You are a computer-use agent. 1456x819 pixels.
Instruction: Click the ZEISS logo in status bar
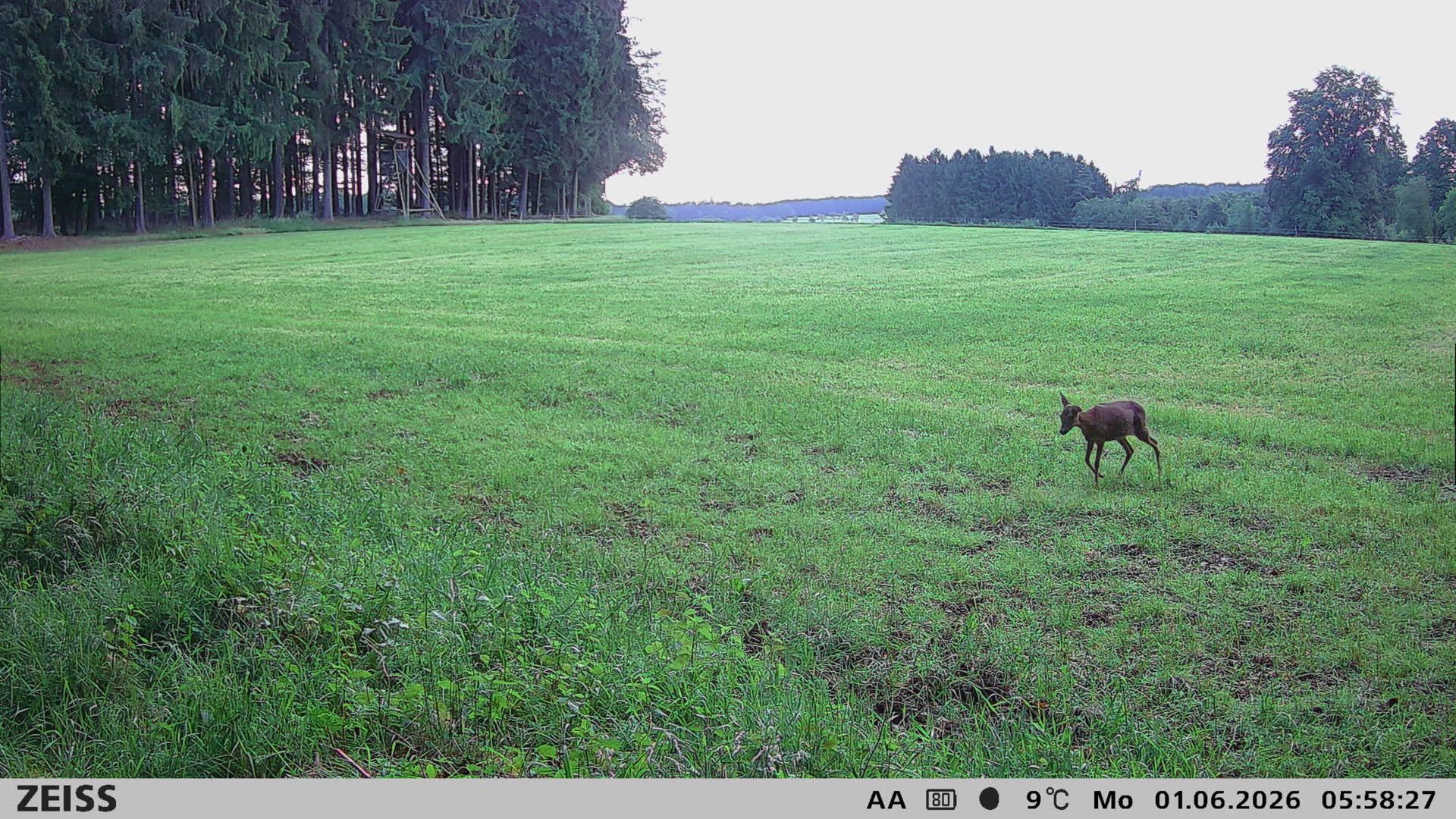pyautogui.click(x=67, y=799)
